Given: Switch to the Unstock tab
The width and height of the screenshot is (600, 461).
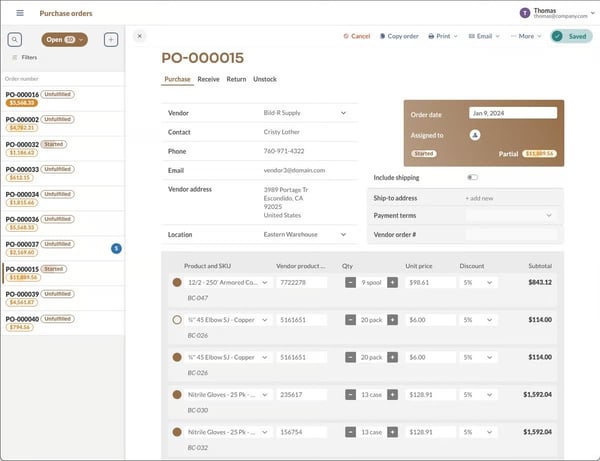Looking at the screenshot, I should (x=265, y=79).
